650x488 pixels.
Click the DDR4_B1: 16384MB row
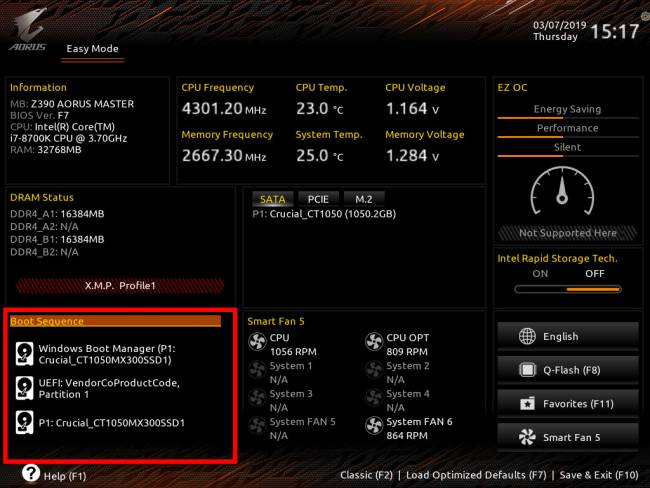coord(57,239)
